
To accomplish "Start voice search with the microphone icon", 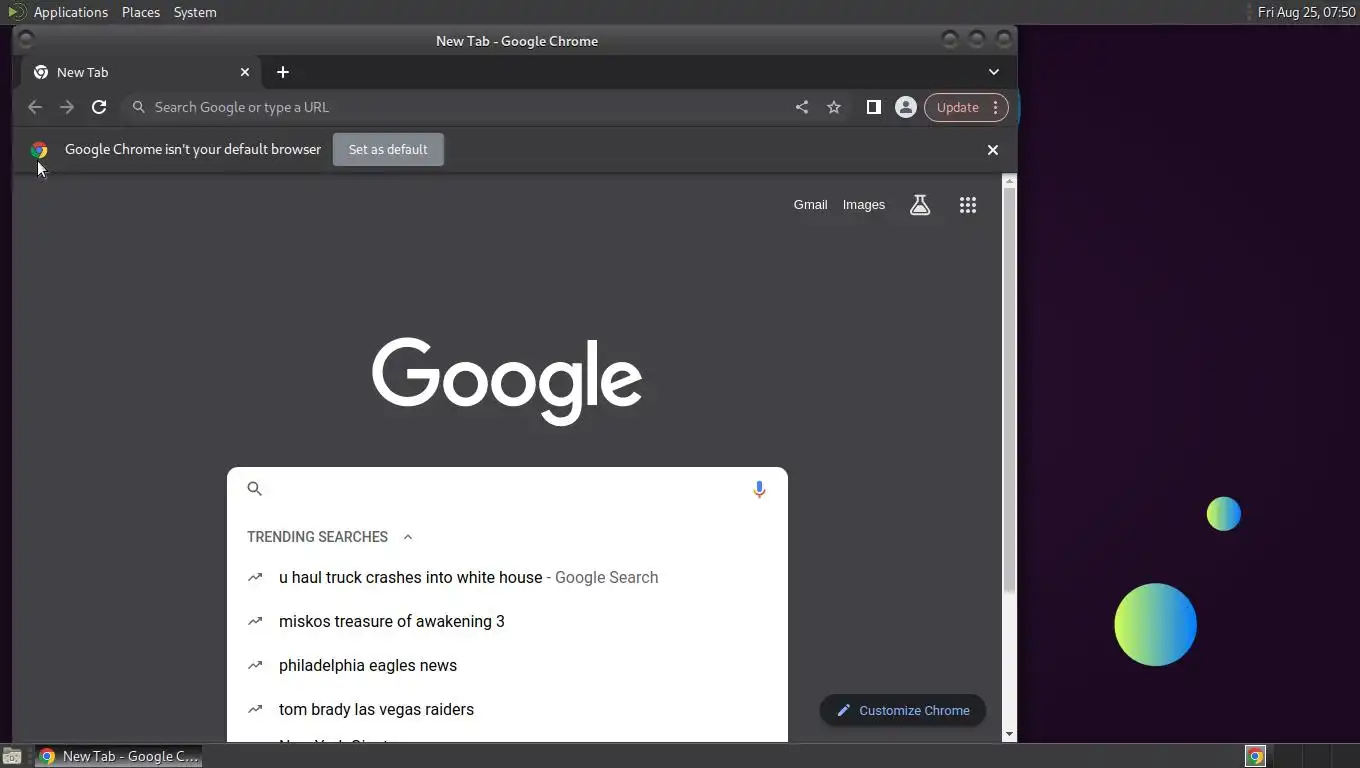I will click(x=759, y=489).
